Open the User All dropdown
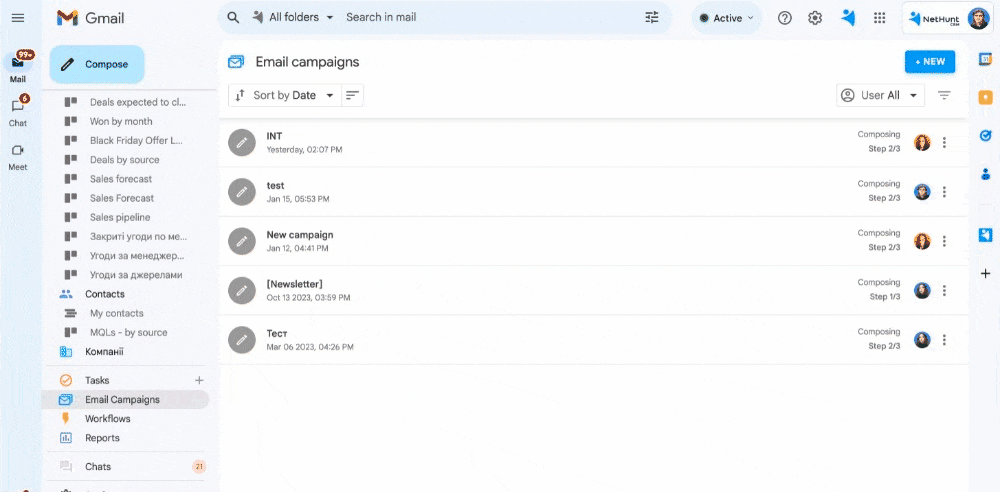The height and width of the screenshot is (492, 1000). click(880, 96)
